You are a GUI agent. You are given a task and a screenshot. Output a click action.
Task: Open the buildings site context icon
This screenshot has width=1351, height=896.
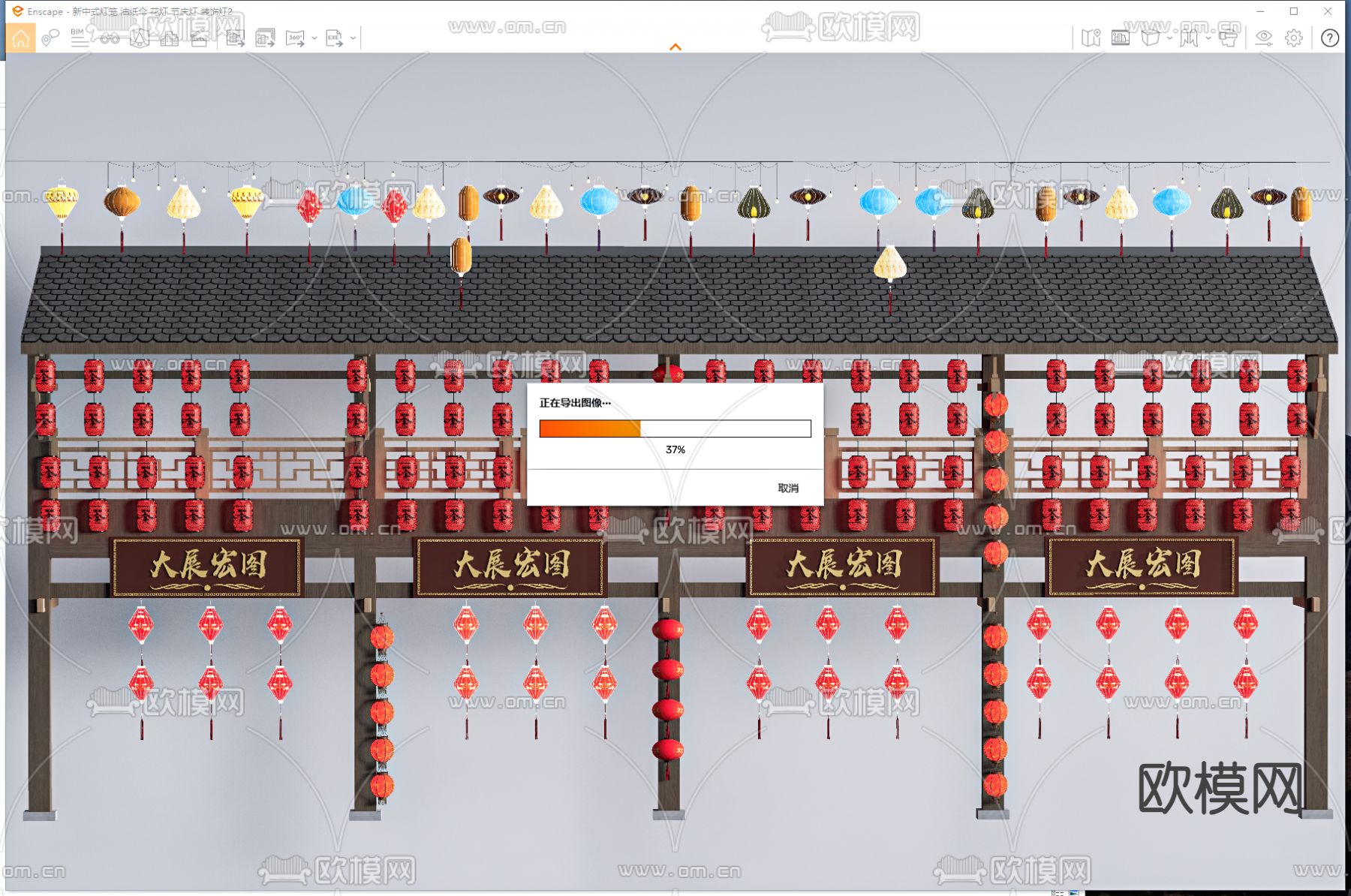pos(170,38)
